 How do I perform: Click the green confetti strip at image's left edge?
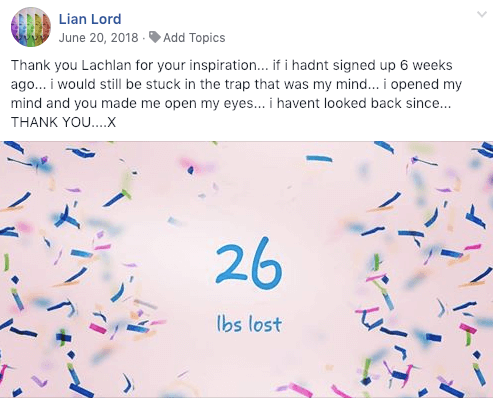(6, 262)
